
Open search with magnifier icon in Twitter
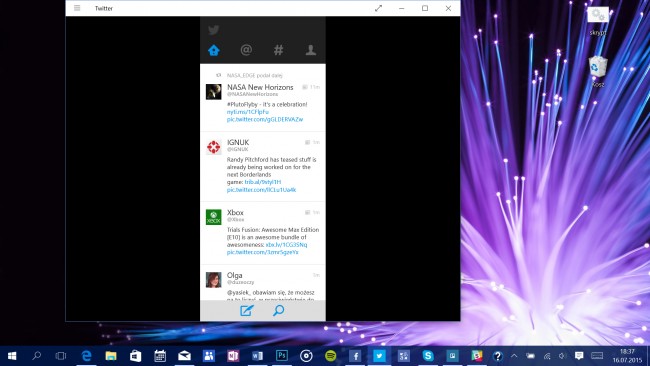[x=279, y=310]
